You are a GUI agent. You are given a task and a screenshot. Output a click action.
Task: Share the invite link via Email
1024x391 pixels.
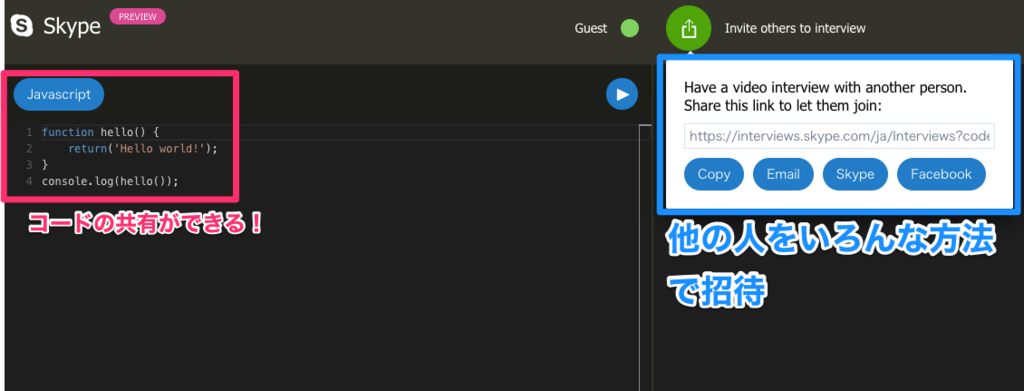pyautogui.click(x=783, y=174)
